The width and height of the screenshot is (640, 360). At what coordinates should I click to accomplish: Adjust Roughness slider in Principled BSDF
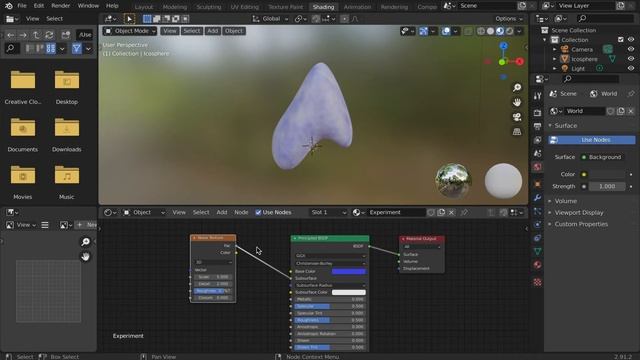(329, 320)
